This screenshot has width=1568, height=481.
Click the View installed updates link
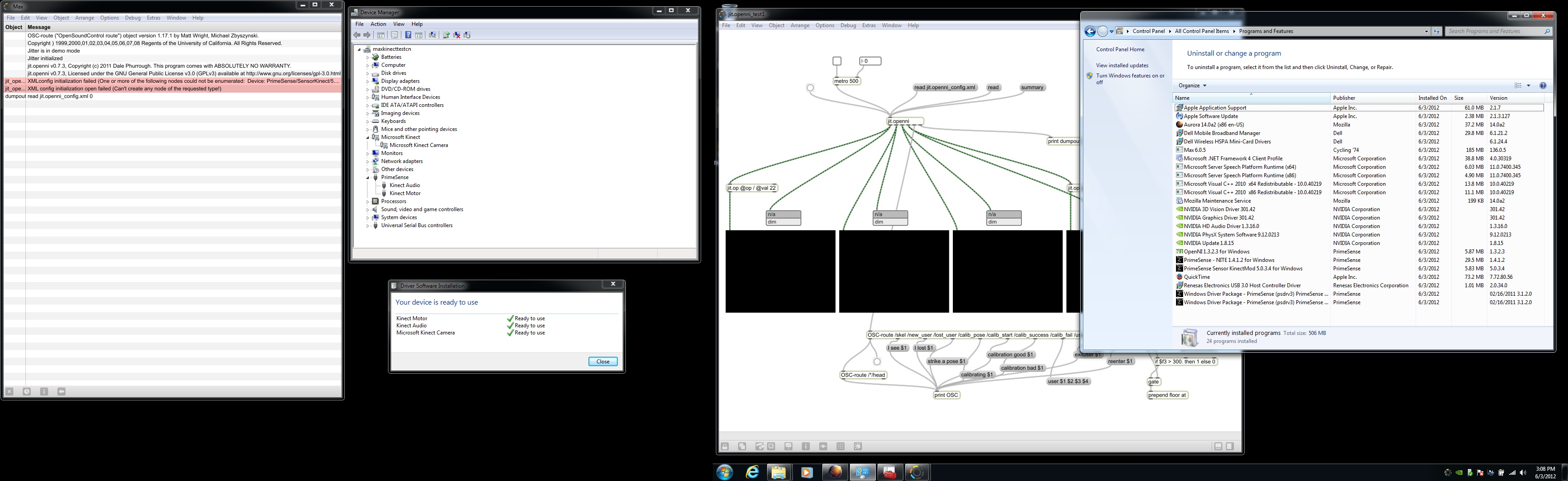point(1122,65)
